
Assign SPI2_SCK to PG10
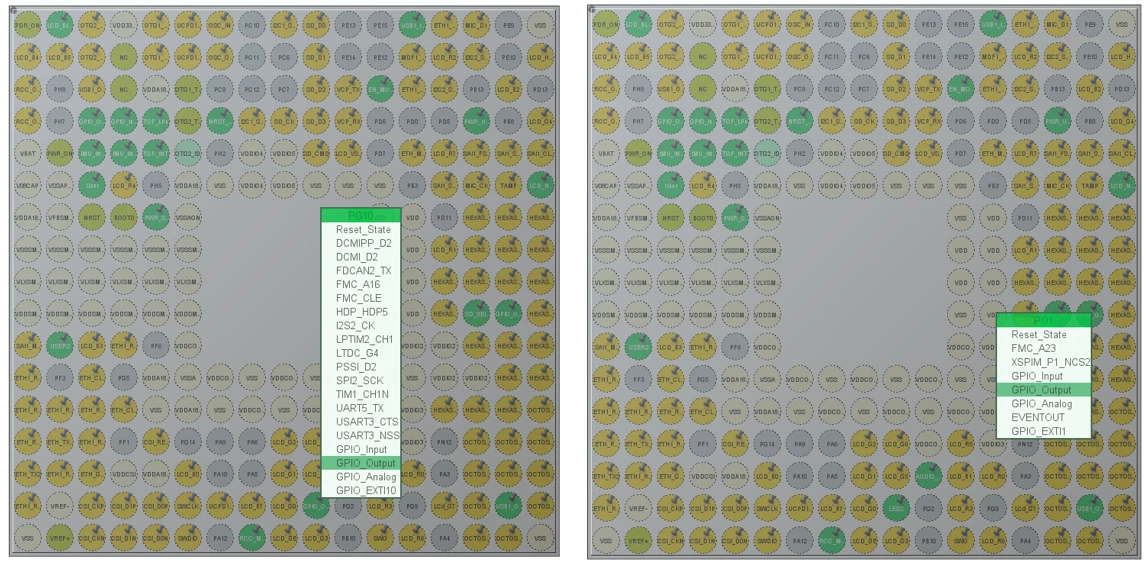coord(361,381)
